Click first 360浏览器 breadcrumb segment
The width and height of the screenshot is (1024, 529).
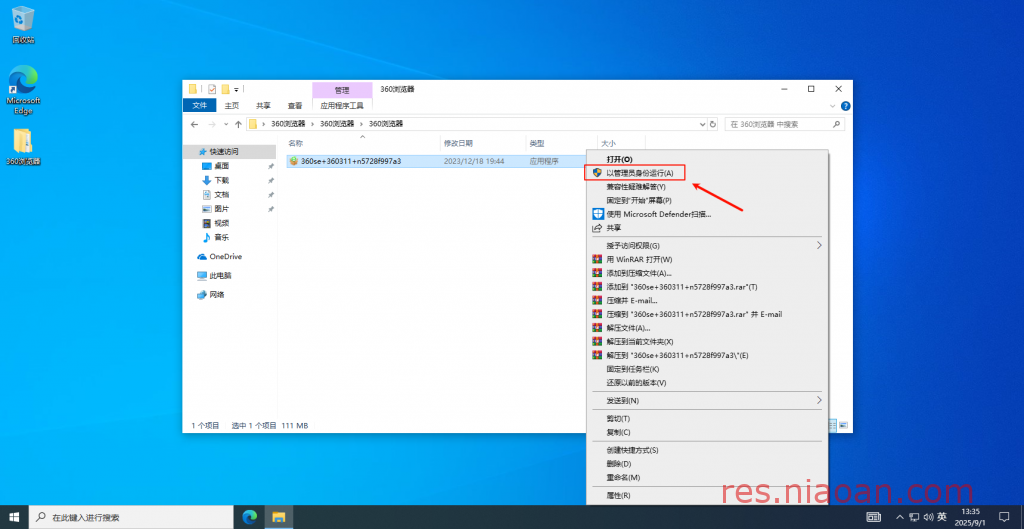point(288,123)
